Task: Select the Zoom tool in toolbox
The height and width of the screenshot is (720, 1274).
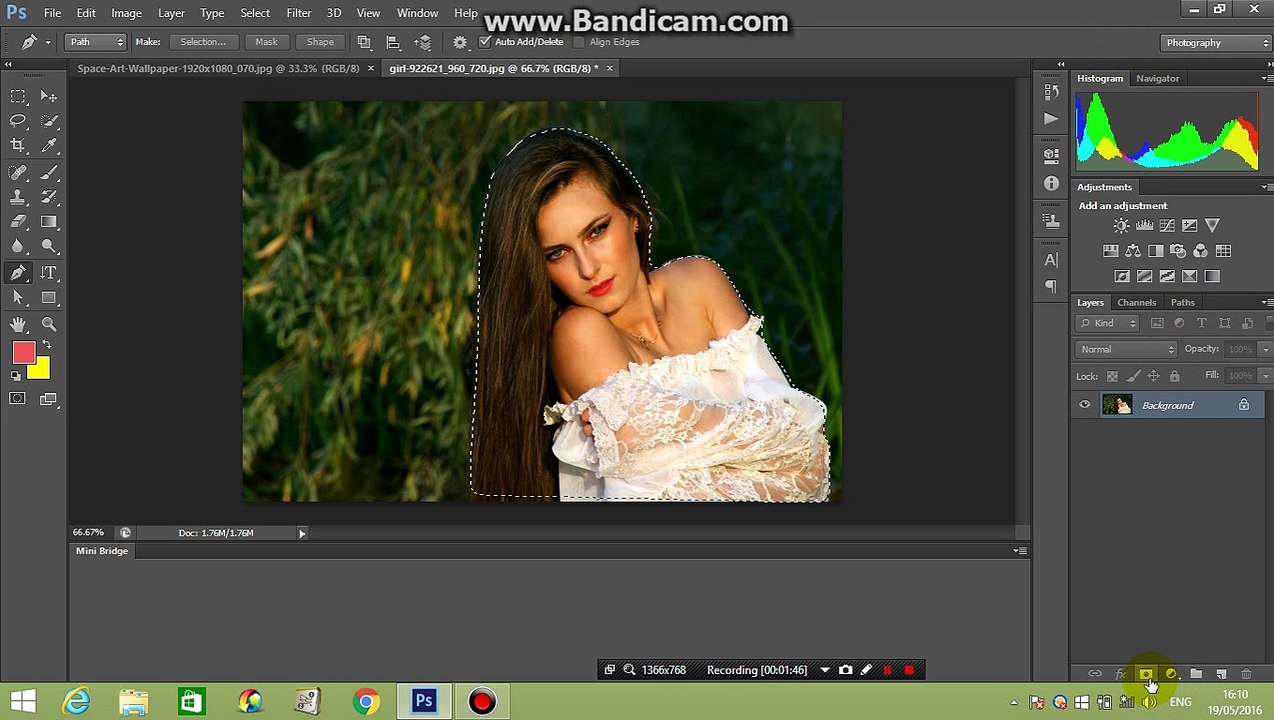Action: click(x=49, y=324)
